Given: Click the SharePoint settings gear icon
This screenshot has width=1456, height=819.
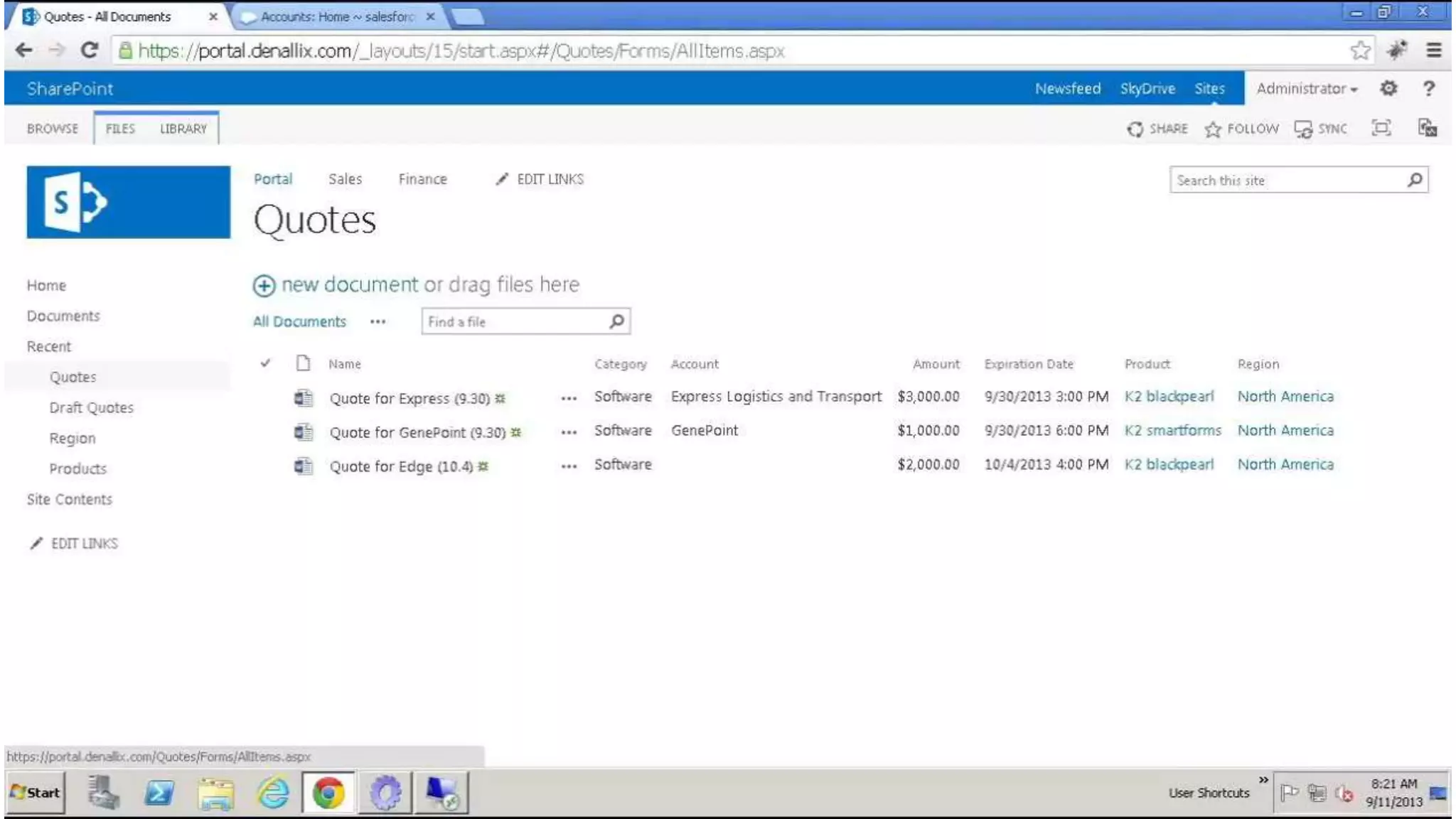Looking at the screenshot, I should pos(1388,88).
